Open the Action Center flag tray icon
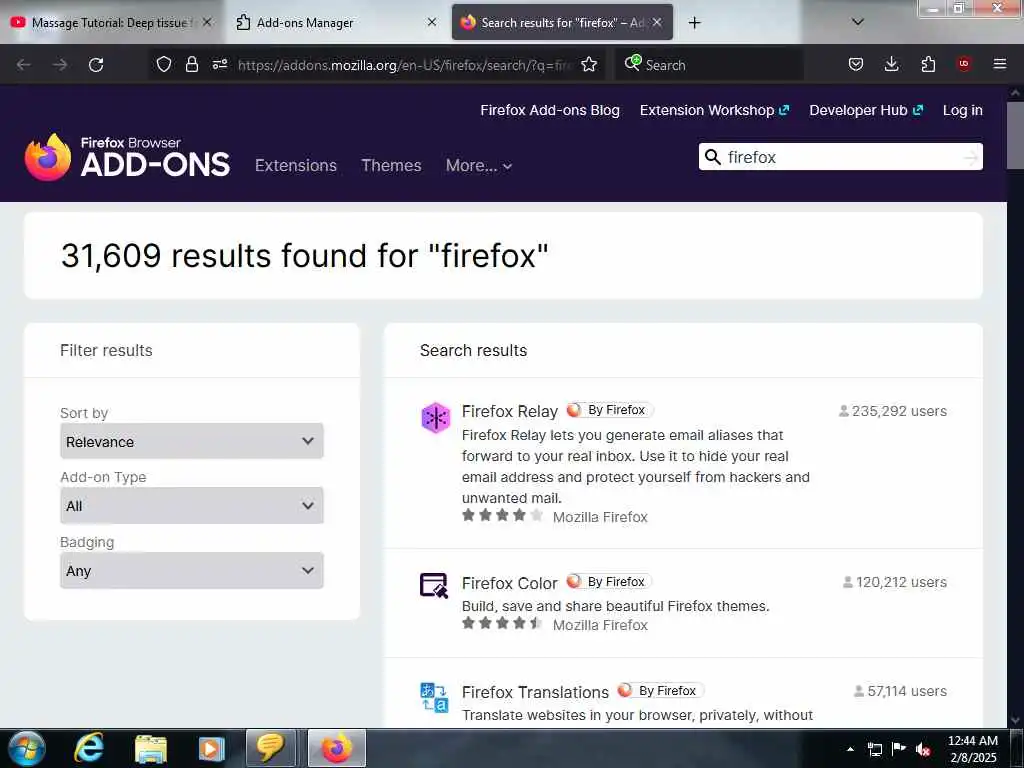The height and width of the screenshot is (768, 1024). pyautogui.click(x=899, y=749)
